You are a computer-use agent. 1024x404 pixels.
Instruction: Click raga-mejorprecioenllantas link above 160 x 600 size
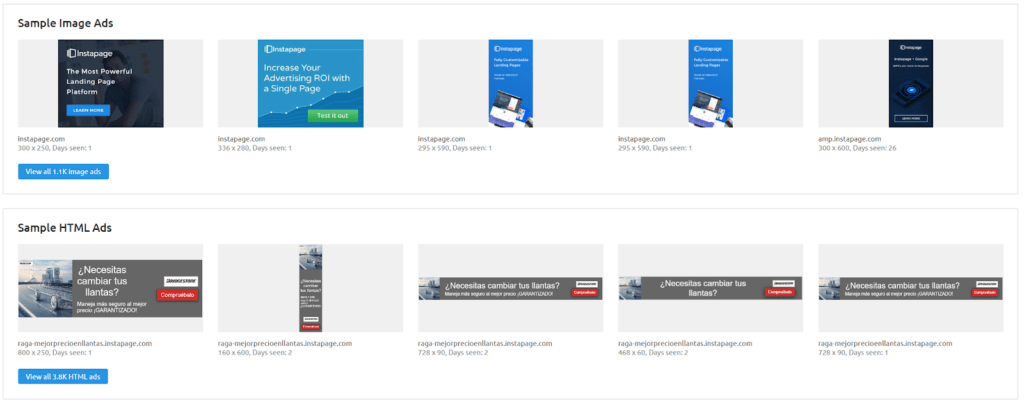(x=285, y=343)
